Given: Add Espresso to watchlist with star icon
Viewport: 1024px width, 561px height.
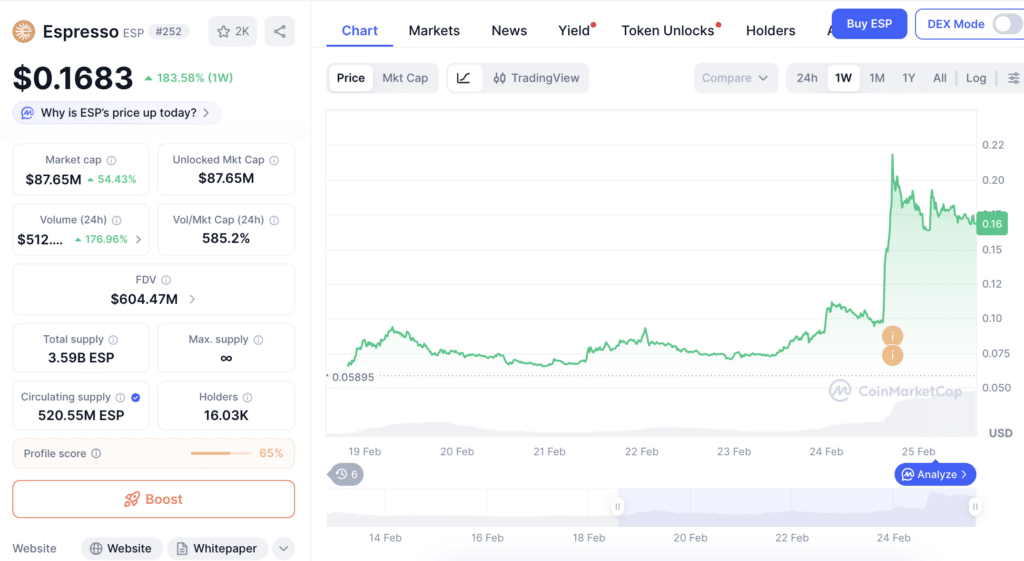Looking at the screenshot, I should [x=232, y=31].
